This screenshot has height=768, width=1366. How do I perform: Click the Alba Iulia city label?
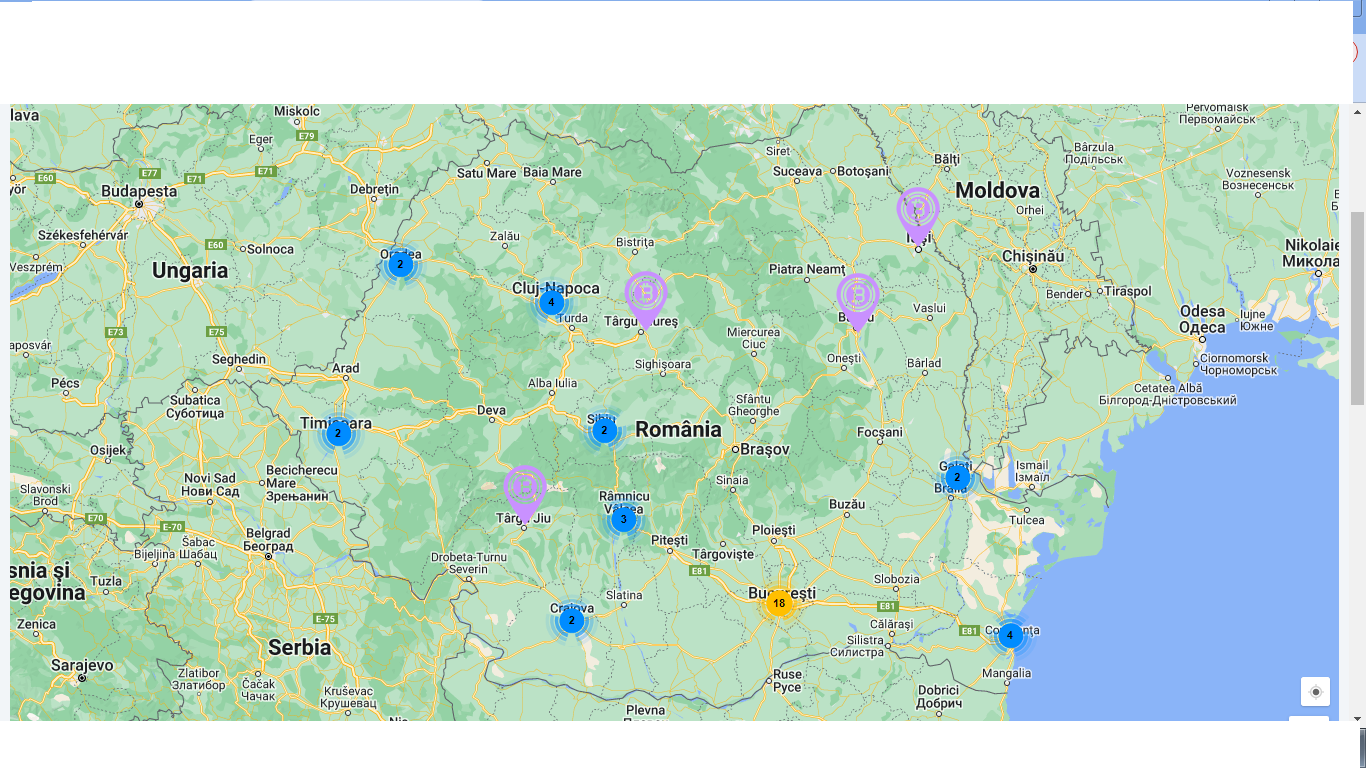[553, 383]
